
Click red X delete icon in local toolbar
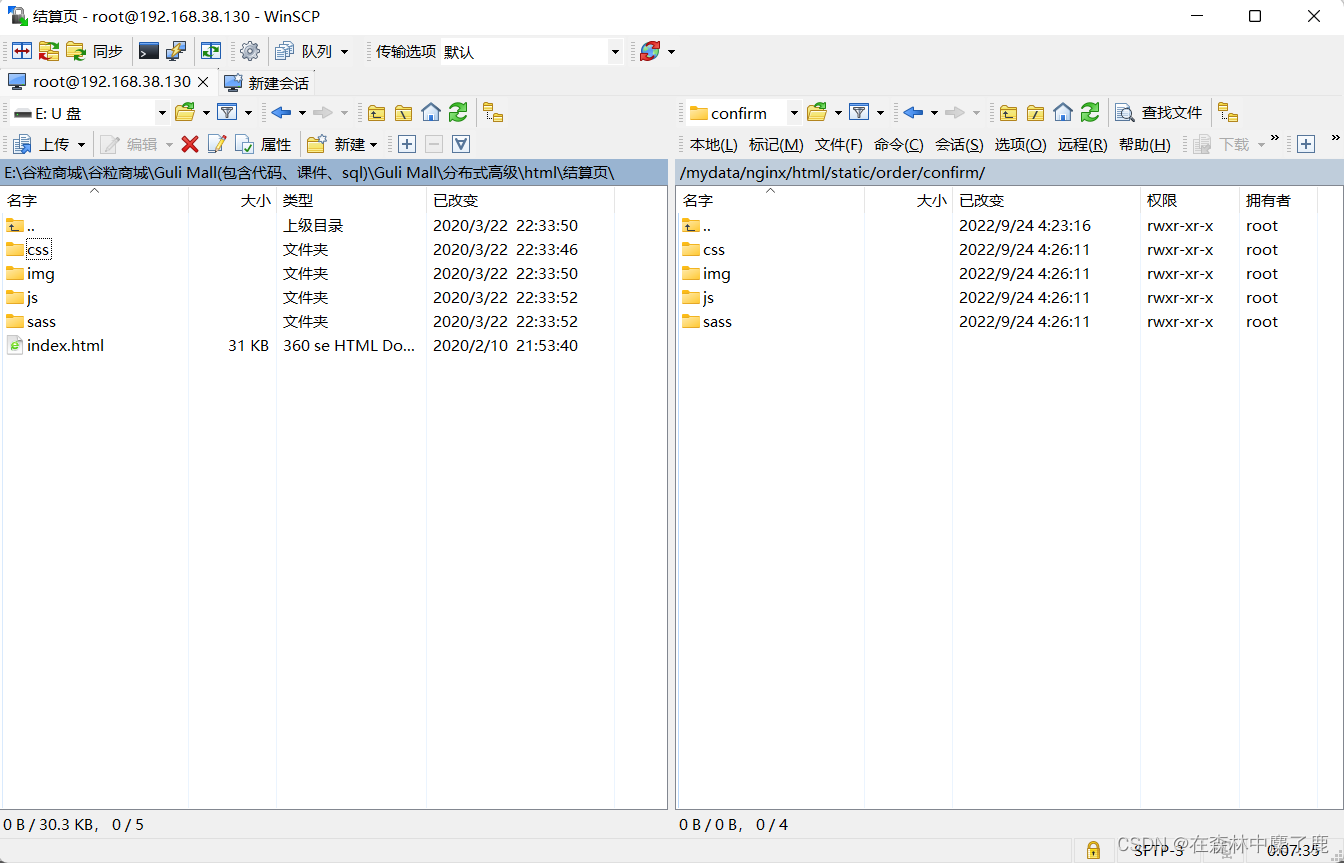pos(190,144)
